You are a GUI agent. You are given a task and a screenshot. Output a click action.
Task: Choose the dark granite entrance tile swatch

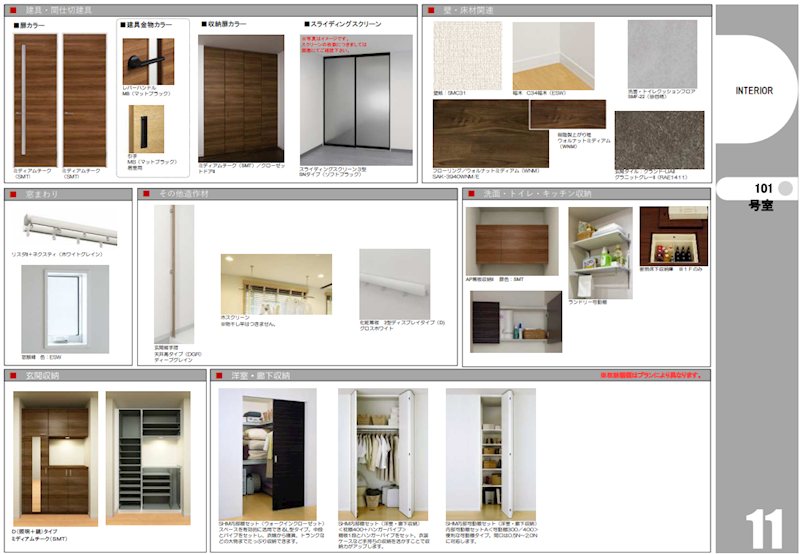coord(658,138)
